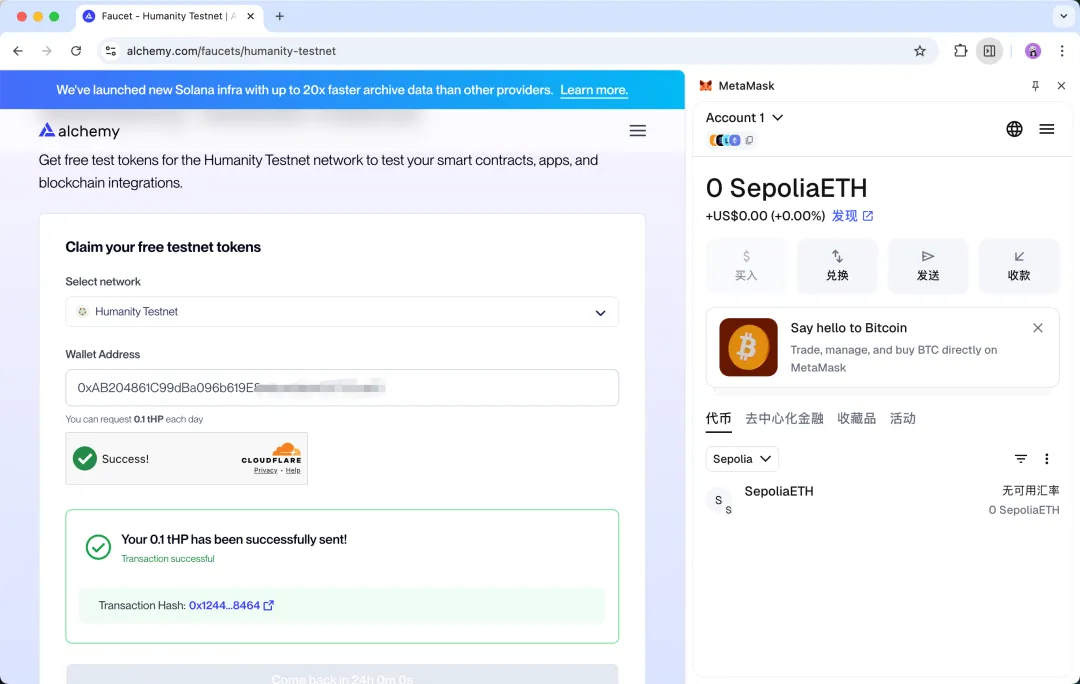Screen dimensions: 1080x684
Task: Switch to the 收藏品 tab
Action: pos(856,419)
